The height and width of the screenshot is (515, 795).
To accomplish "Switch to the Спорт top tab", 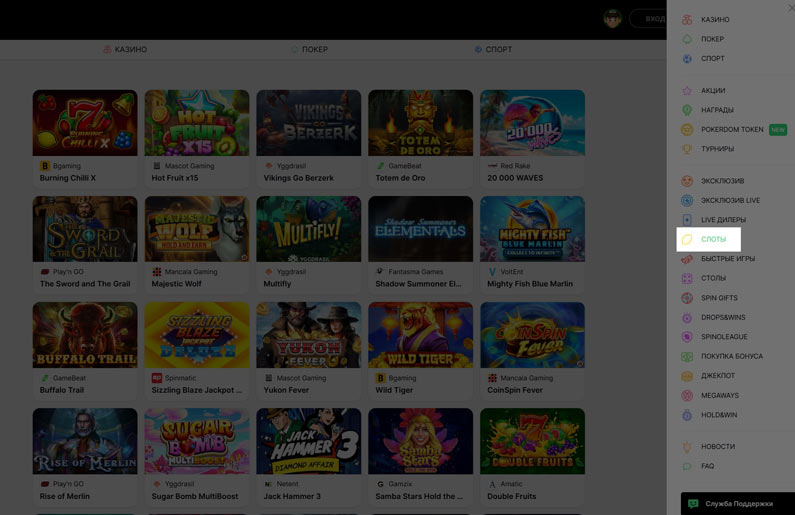I will click(x=493, y=49).
